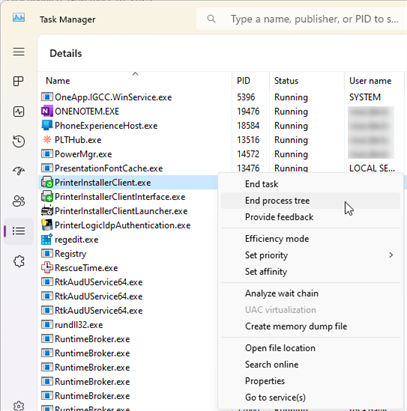Click the PrinterInstallerClient.exe printer icon

pos(47,182)
